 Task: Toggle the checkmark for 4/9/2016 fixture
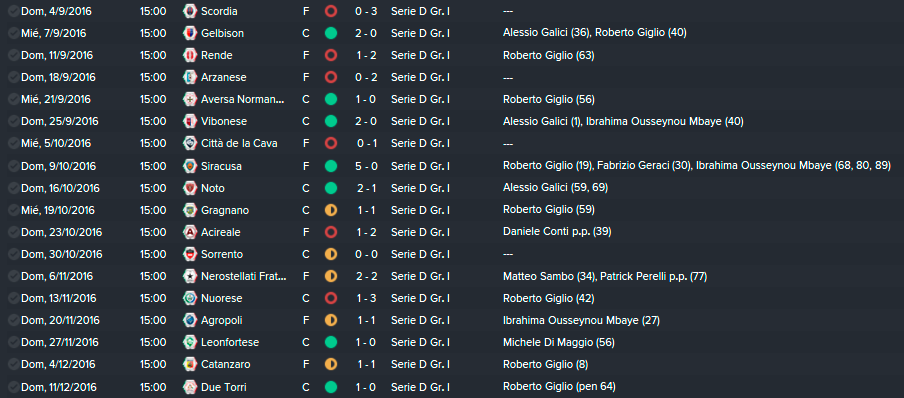[13, 11]
